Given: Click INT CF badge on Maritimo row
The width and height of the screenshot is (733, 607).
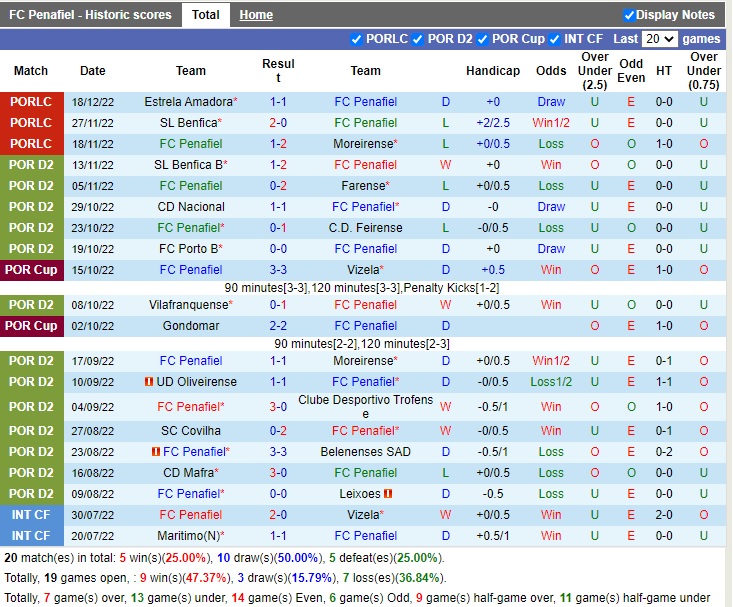Looking at the screenshot, I should (x=31, y=536).
